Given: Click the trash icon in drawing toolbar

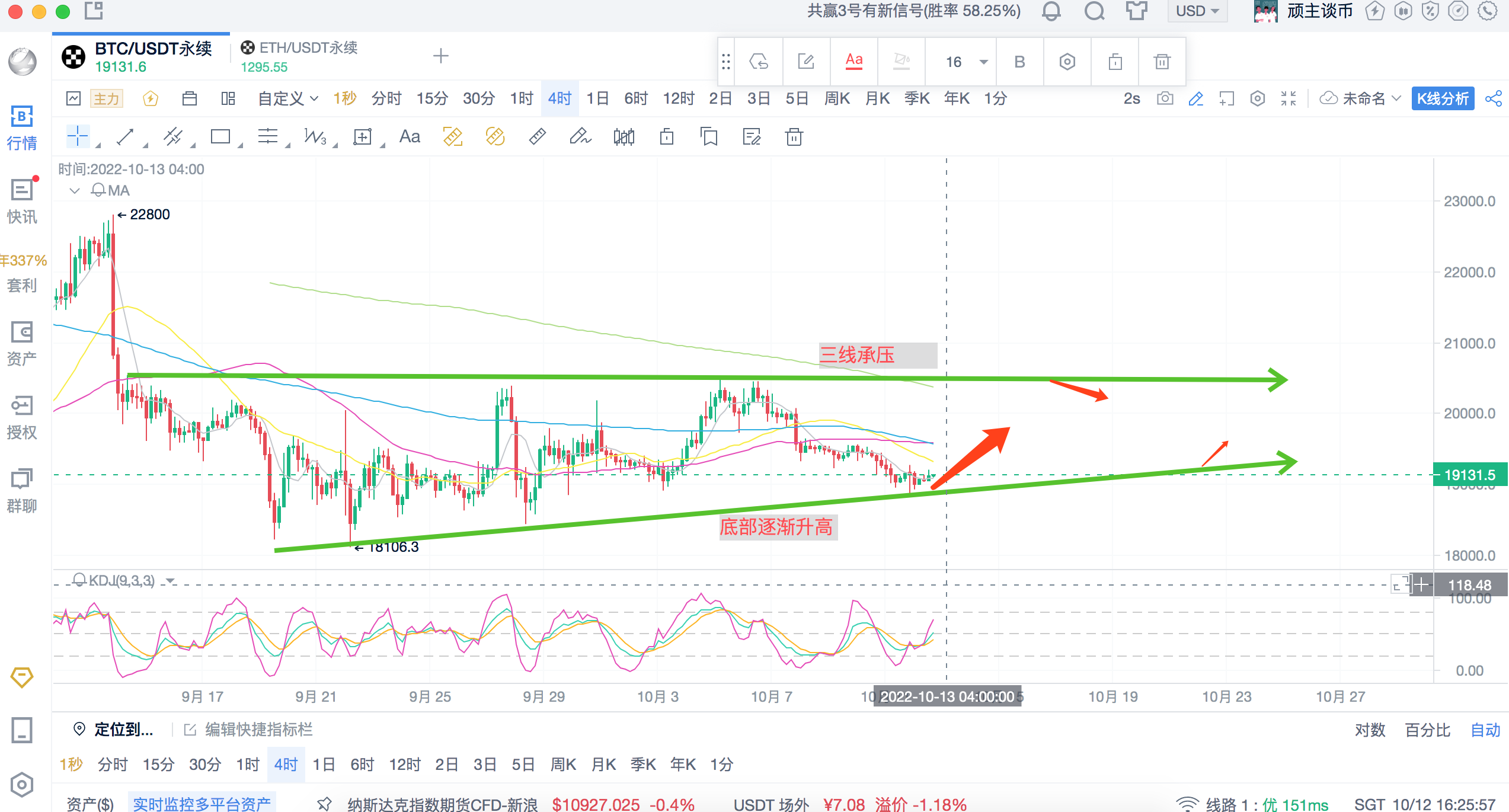Looking at the screenshot, I should tap(794, 137).
